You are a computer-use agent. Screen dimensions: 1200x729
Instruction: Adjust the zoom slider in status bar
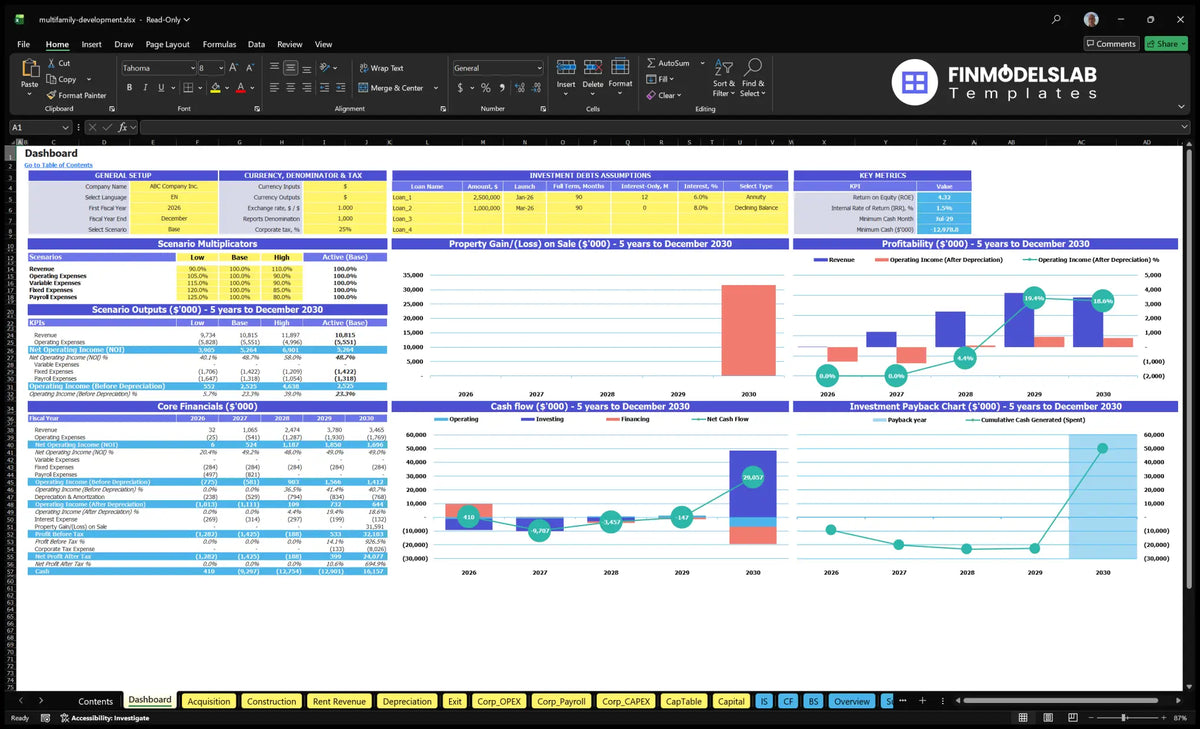pos(1122,717)
